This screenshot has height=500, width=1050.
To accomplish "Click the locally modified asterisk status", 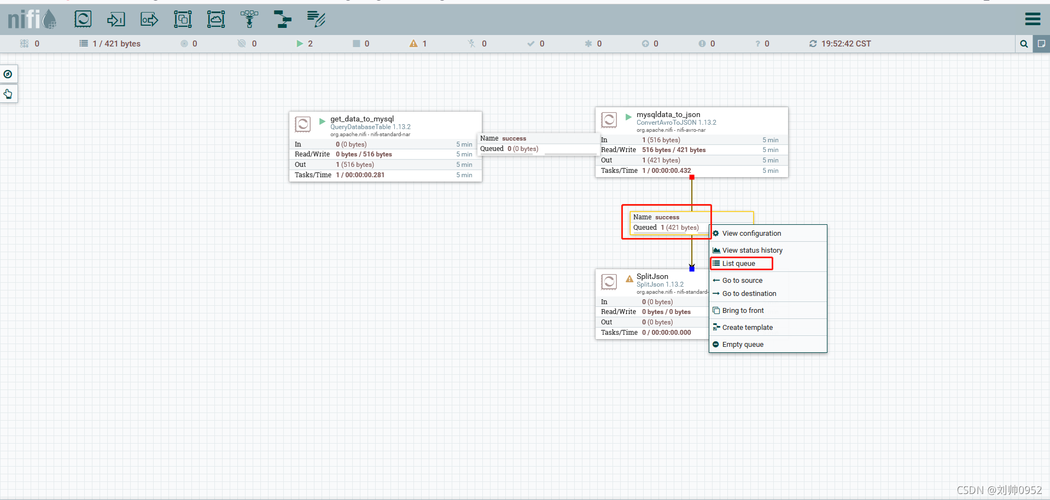I will tap(593, 44).
